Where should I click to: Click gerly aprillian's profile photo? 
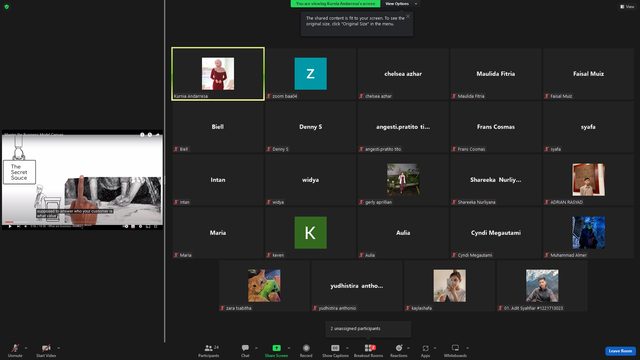coord(403,180)
